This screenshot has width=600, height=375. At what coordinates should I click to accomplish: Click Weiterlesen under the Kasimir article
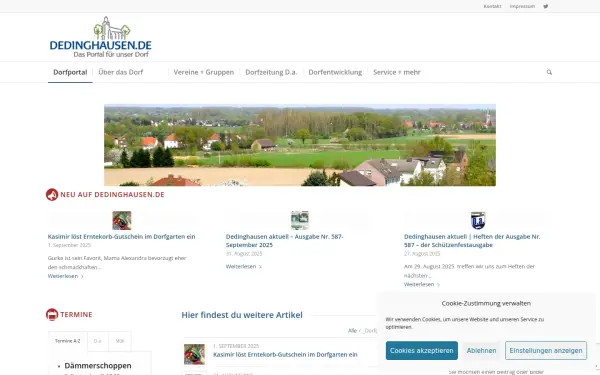coord(65,276)
